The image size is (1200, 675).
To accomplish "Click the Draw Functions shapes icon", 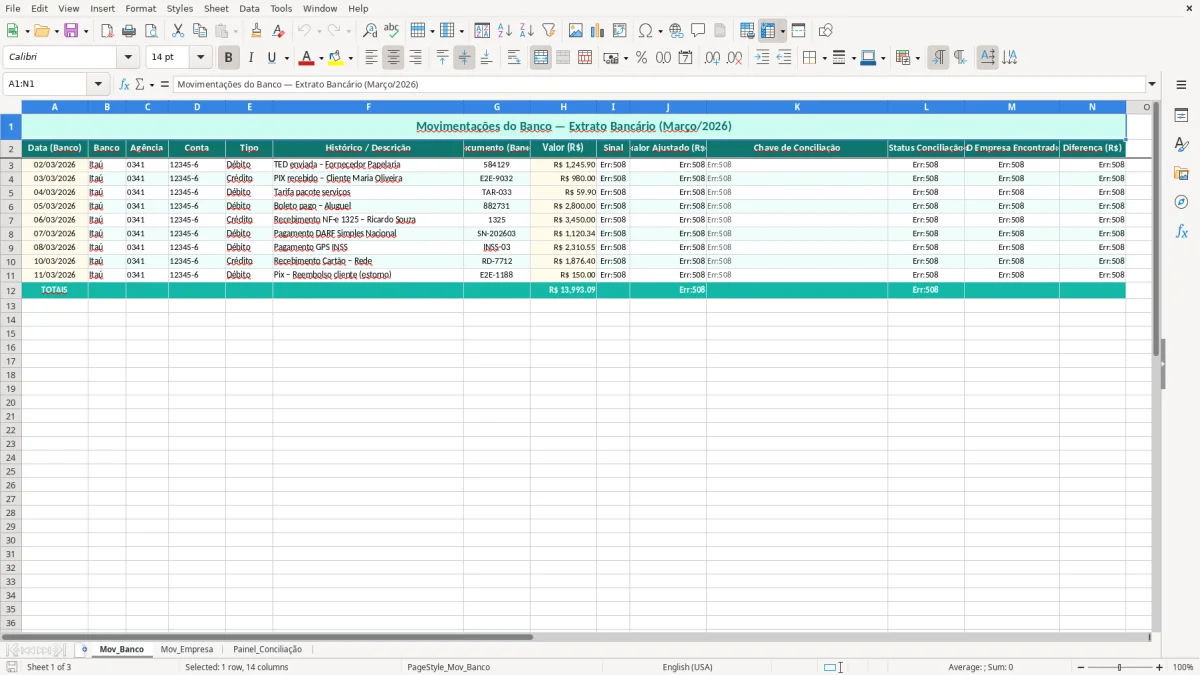I will [826, 31].
